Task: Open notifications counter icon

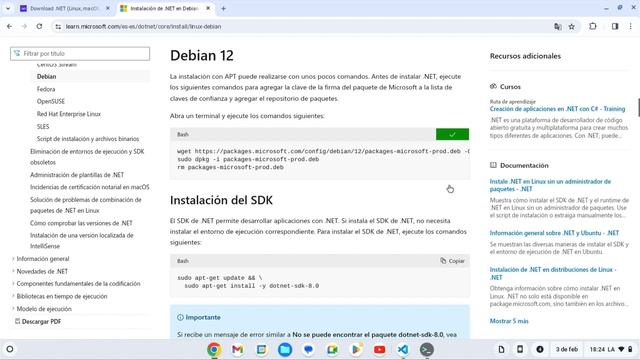Action: 540,349
